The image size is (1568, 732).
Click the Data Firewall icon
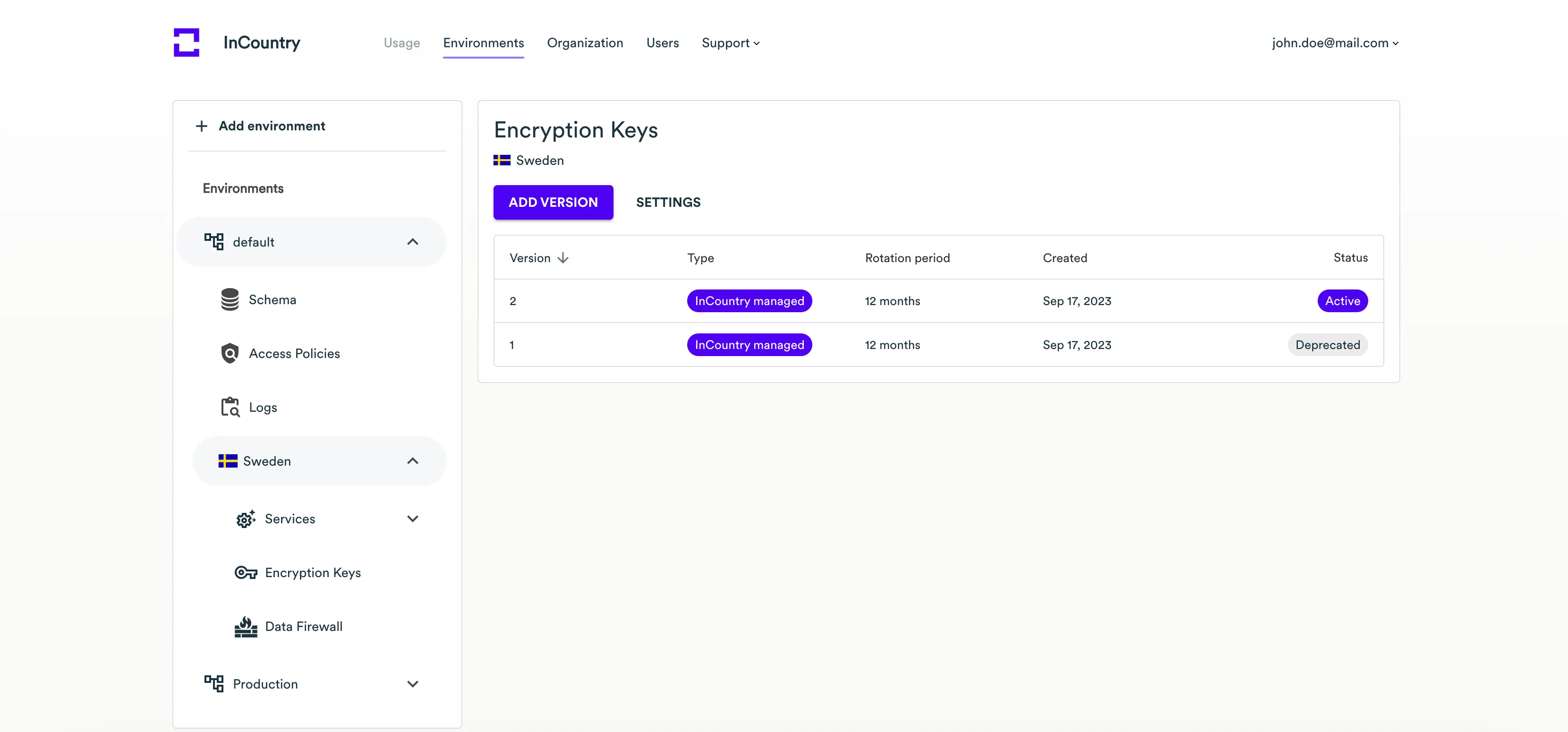[x=245, y=627]
